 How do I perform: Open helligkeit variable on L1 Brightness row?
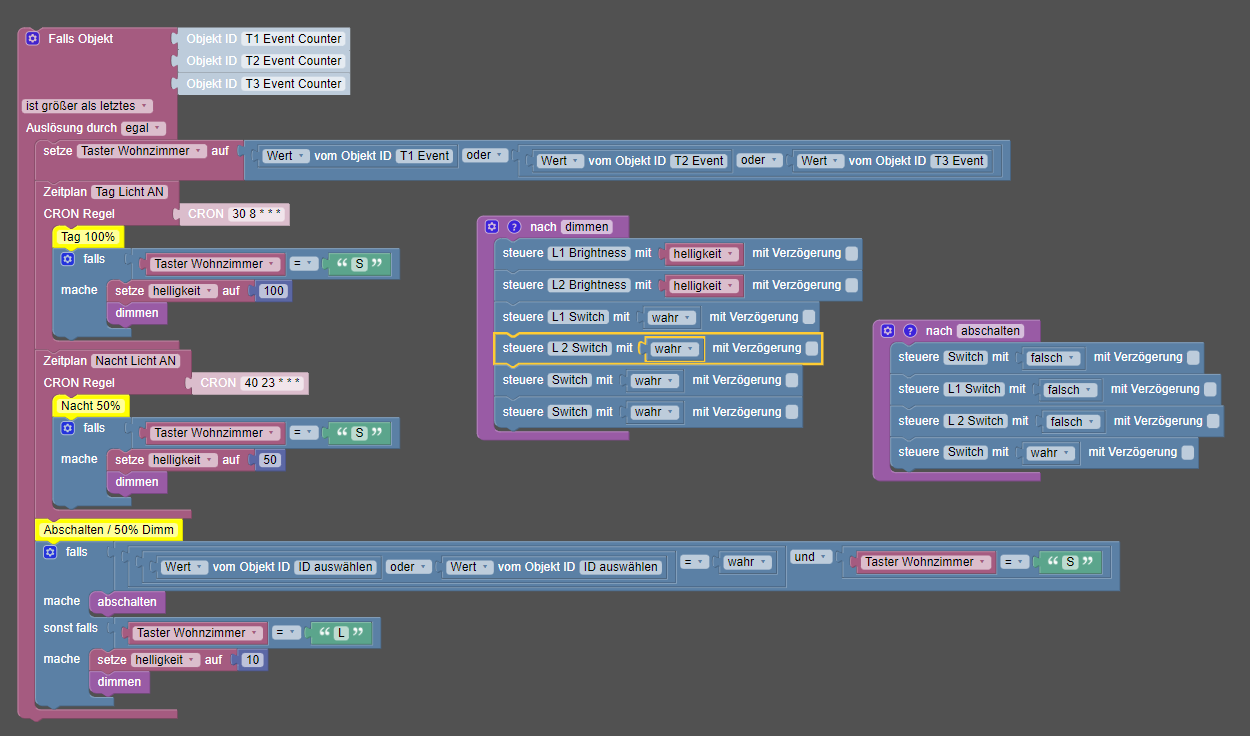pos(704,254)
